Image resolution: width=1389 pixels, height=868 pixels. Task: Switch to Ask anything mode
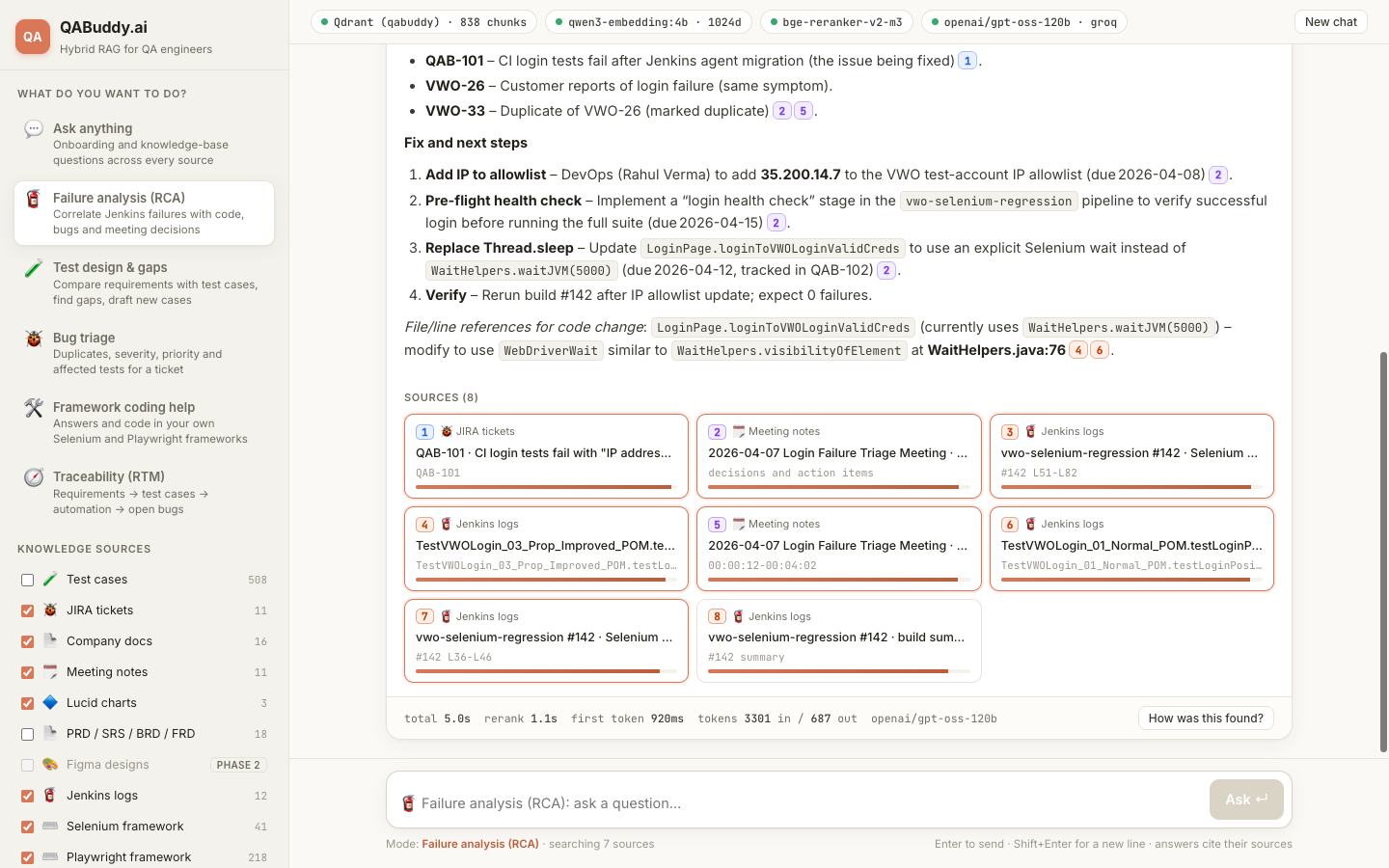pyautogui.click(x=145, y=144)
